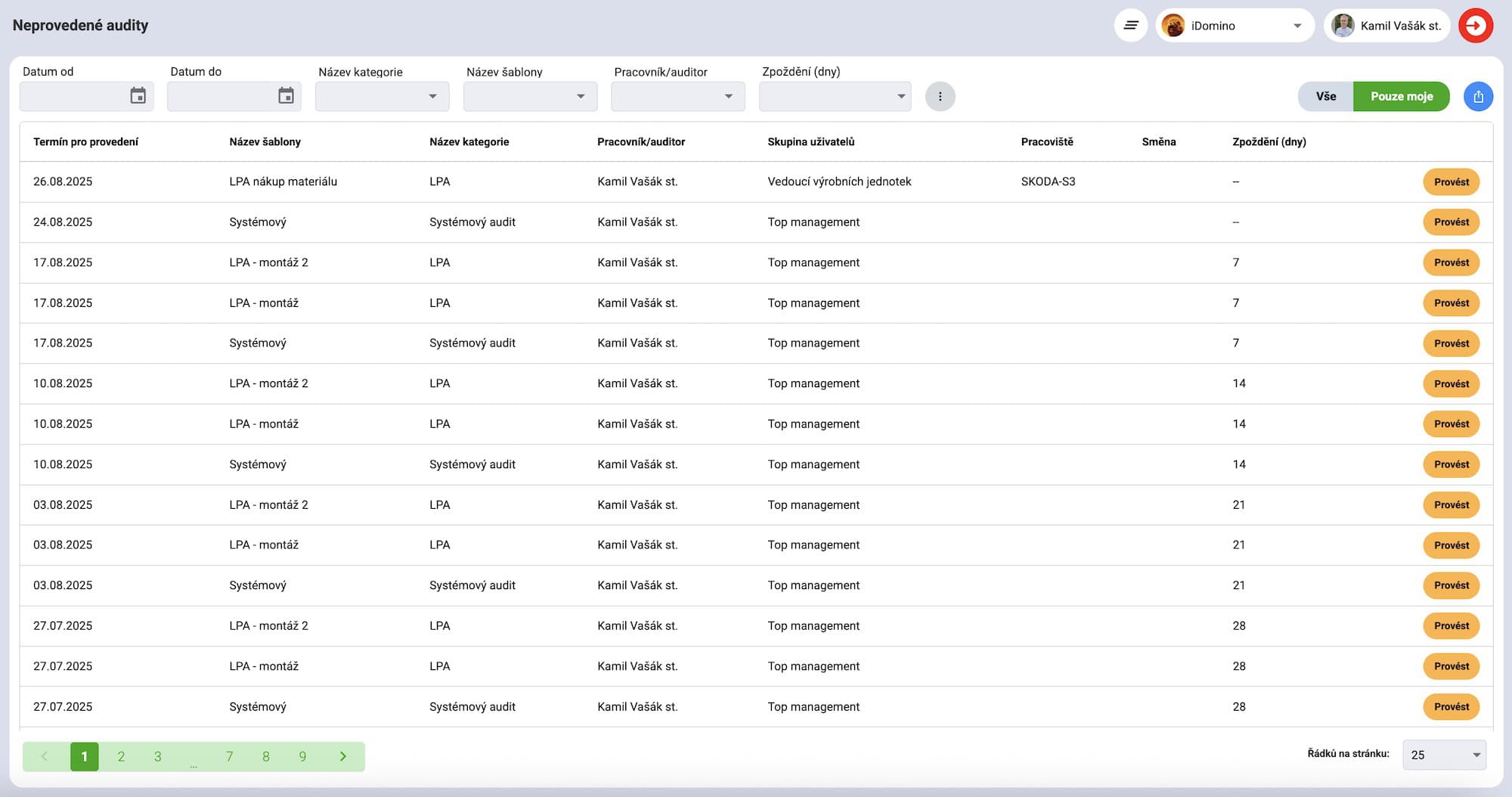
Task: Click Provést for the 24.08.2025 Systémový audit
Action: pyautogui.click(x=1451, y=222)
